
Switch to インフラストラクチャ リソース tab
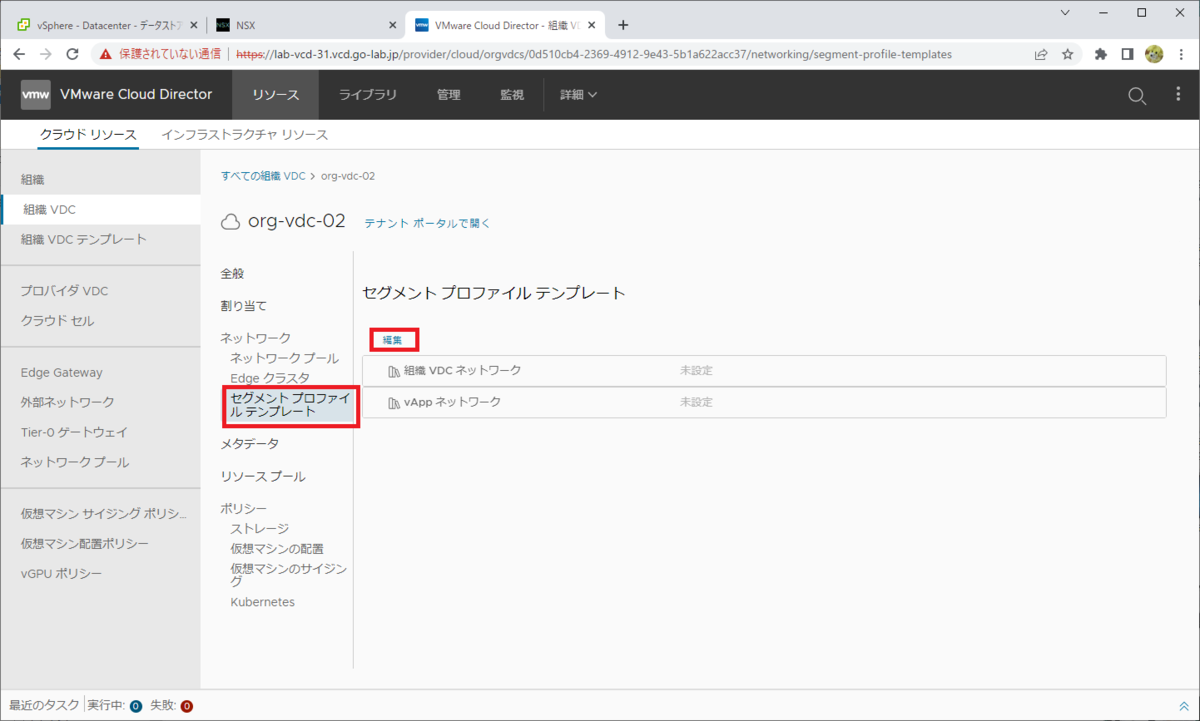click(245, 134)
